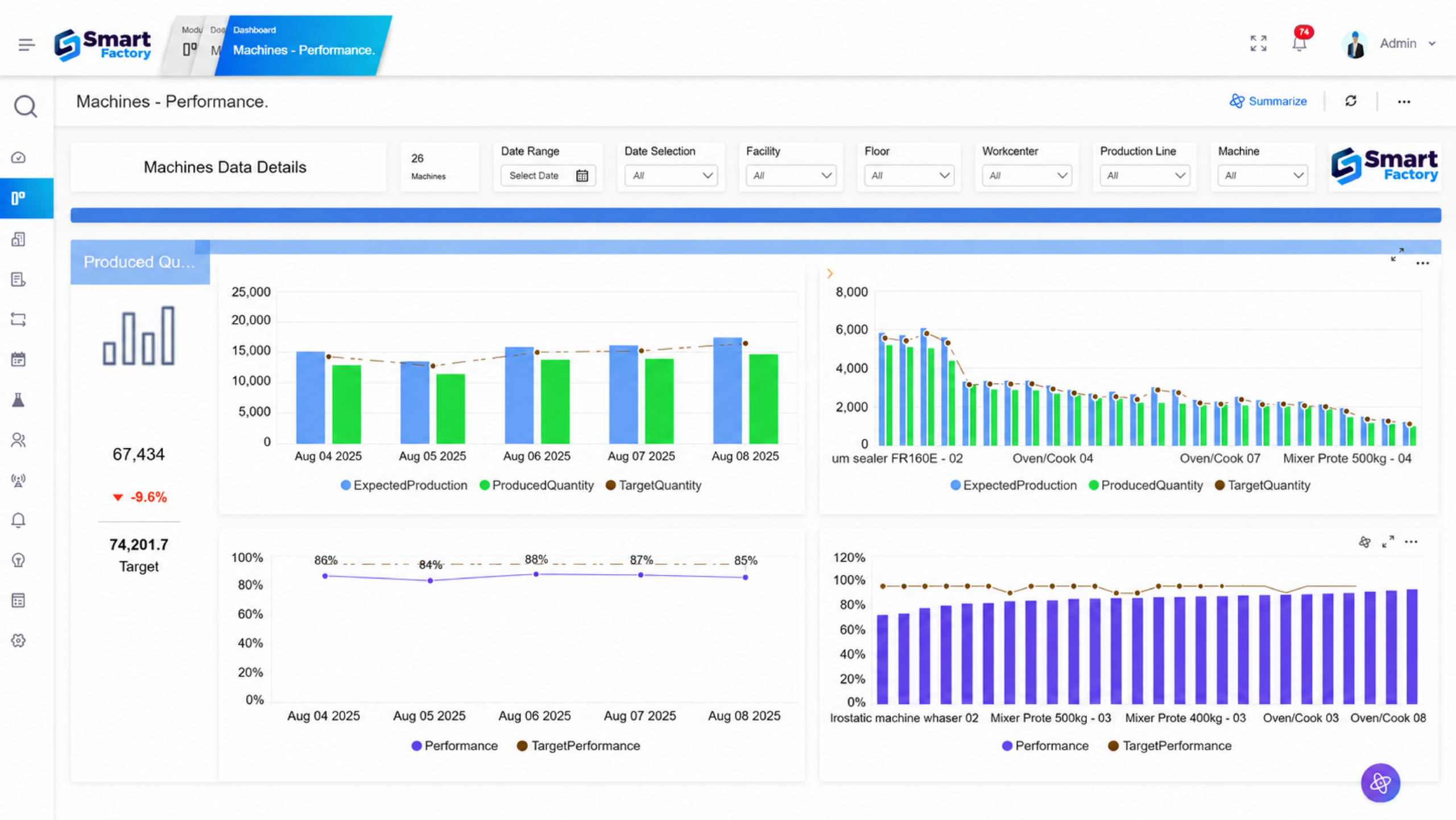Open the floating AI assistant button

pyautogui.click(x=1380, y=783)
